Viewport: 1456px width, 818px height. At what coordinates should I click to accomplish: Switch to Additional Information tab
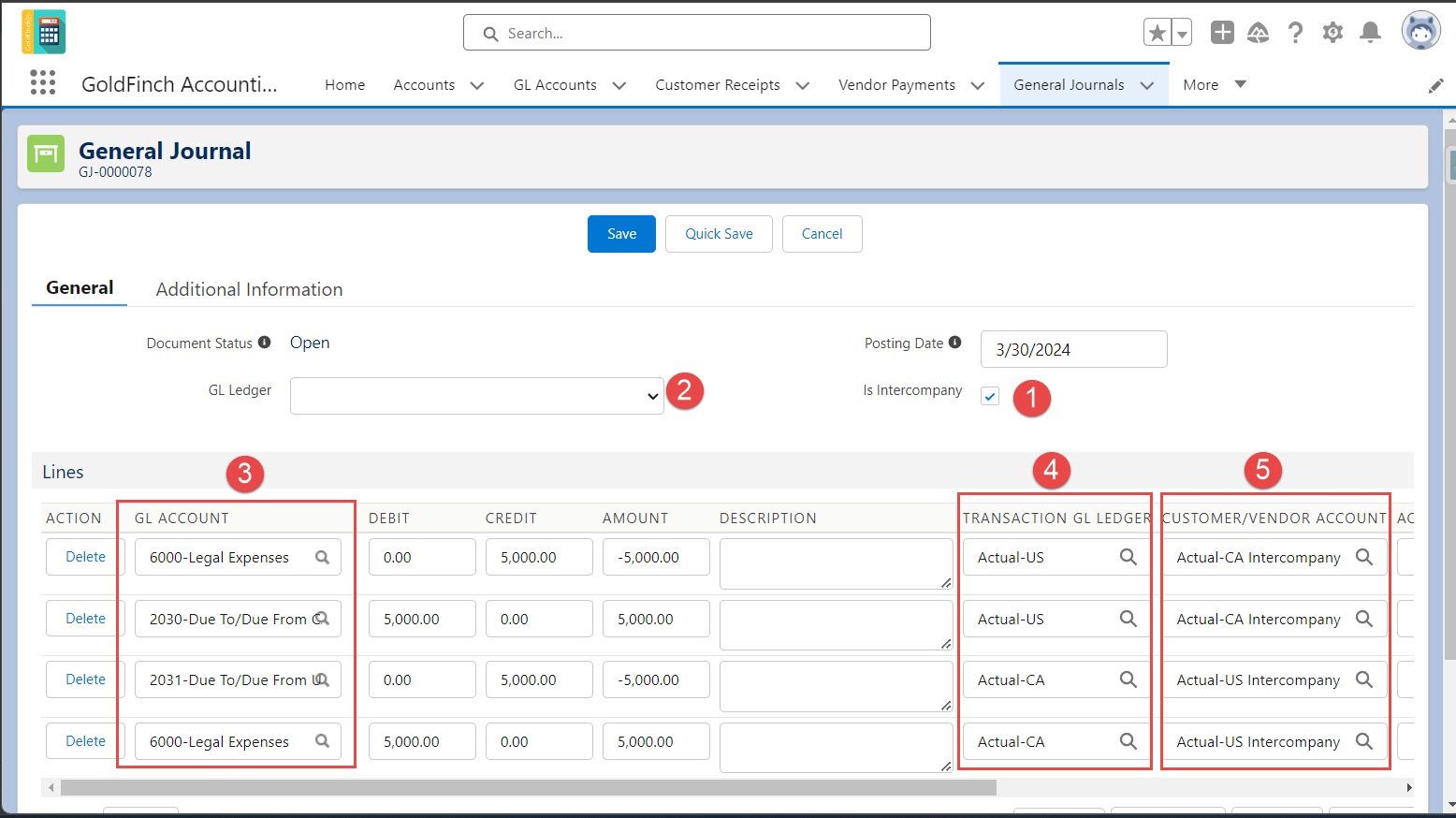click(x=249, y=289)
